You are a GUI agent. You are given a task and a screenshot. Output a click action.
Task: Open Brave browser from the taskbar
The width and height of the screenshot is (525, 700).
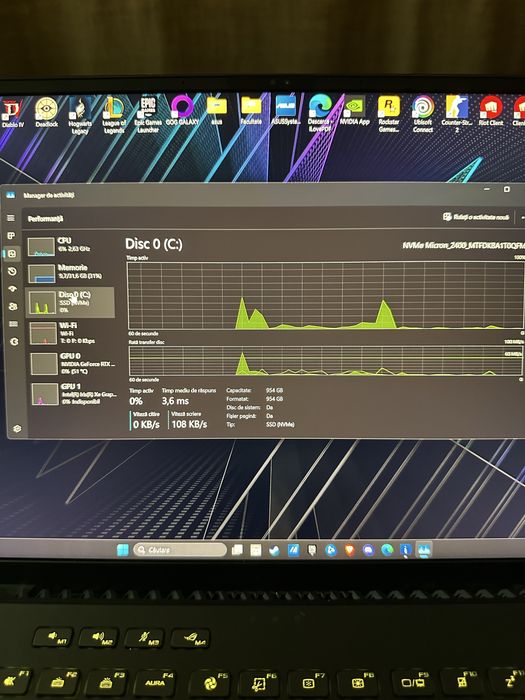[350, 550]
